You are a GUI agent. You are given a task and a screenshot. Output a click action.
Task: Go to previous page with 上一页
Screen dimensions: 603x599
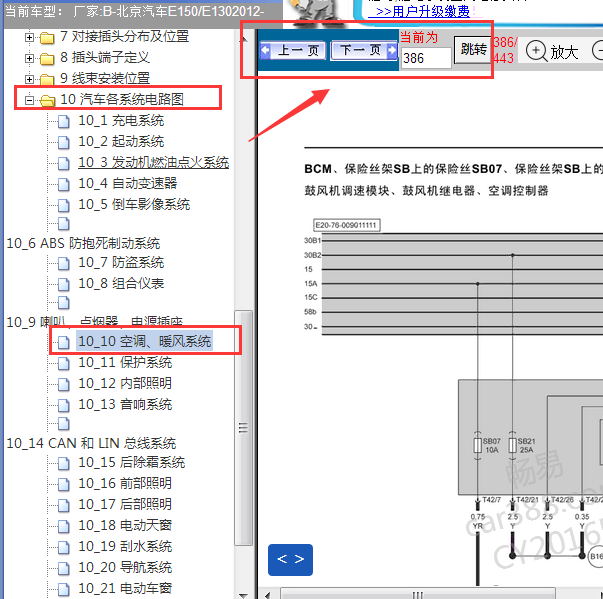[293, 50]
